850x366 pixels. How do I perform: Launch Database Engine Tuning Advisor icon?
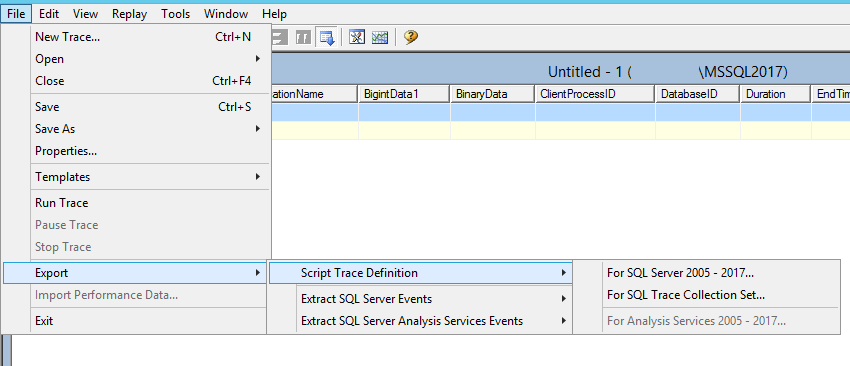pyautogui.click(x=357, y=37)
